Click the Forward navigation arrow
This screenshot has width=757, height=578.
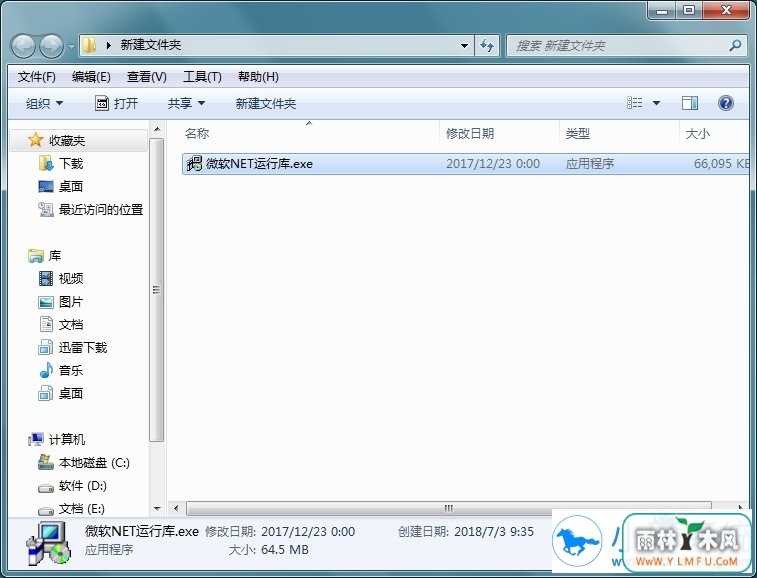click(51, 46)
